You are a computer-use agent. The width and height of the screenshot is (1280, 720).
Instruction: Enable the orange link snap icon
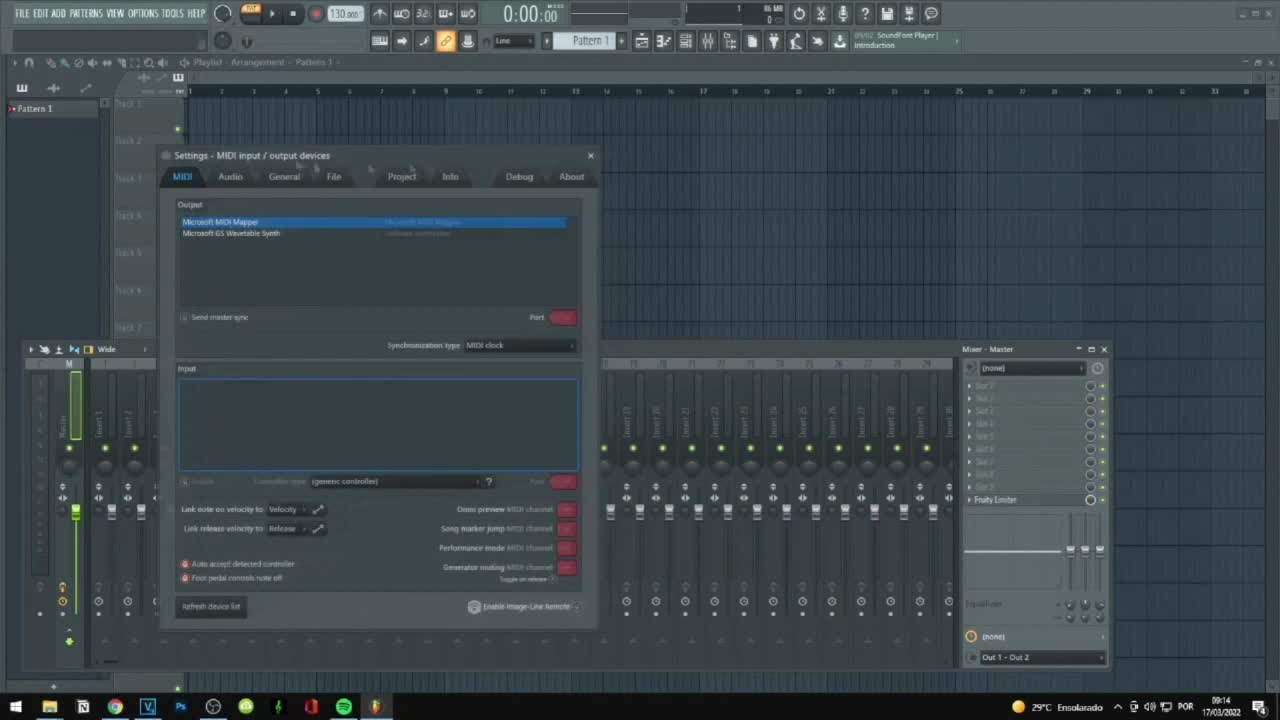[446, 41]
